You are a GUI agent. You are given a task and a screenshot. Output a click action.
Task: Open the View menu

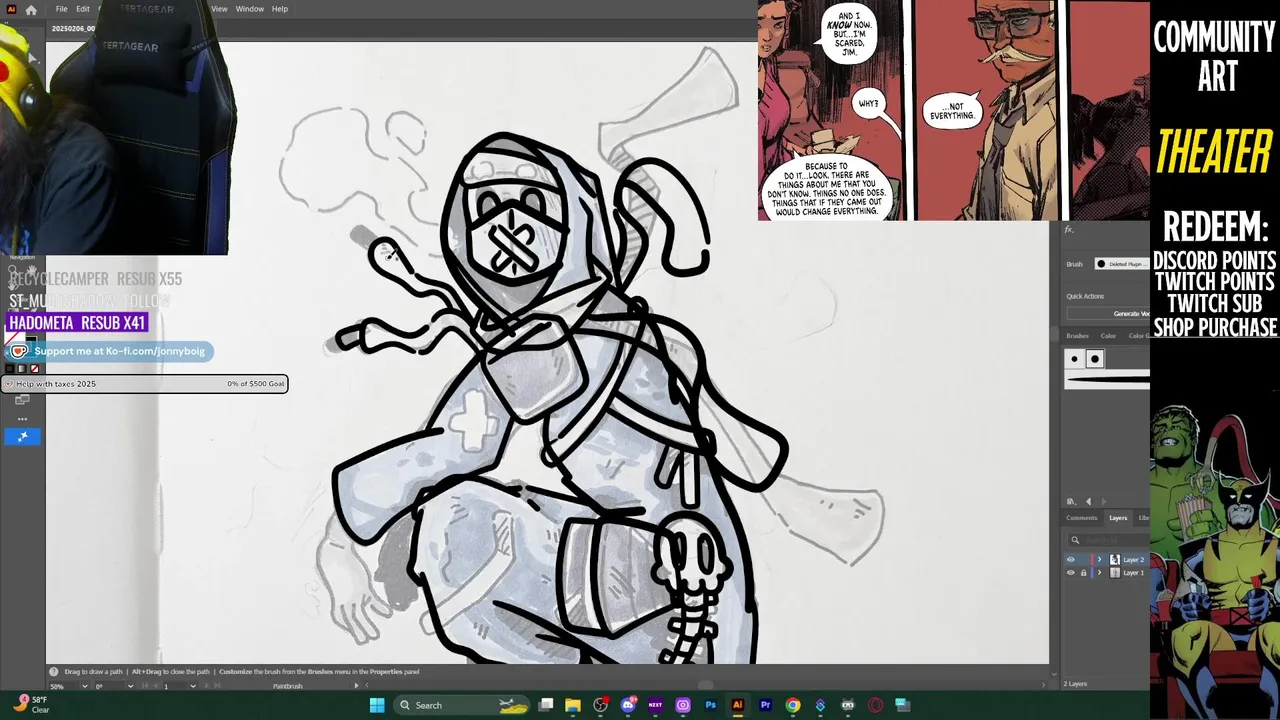[219, 9]
